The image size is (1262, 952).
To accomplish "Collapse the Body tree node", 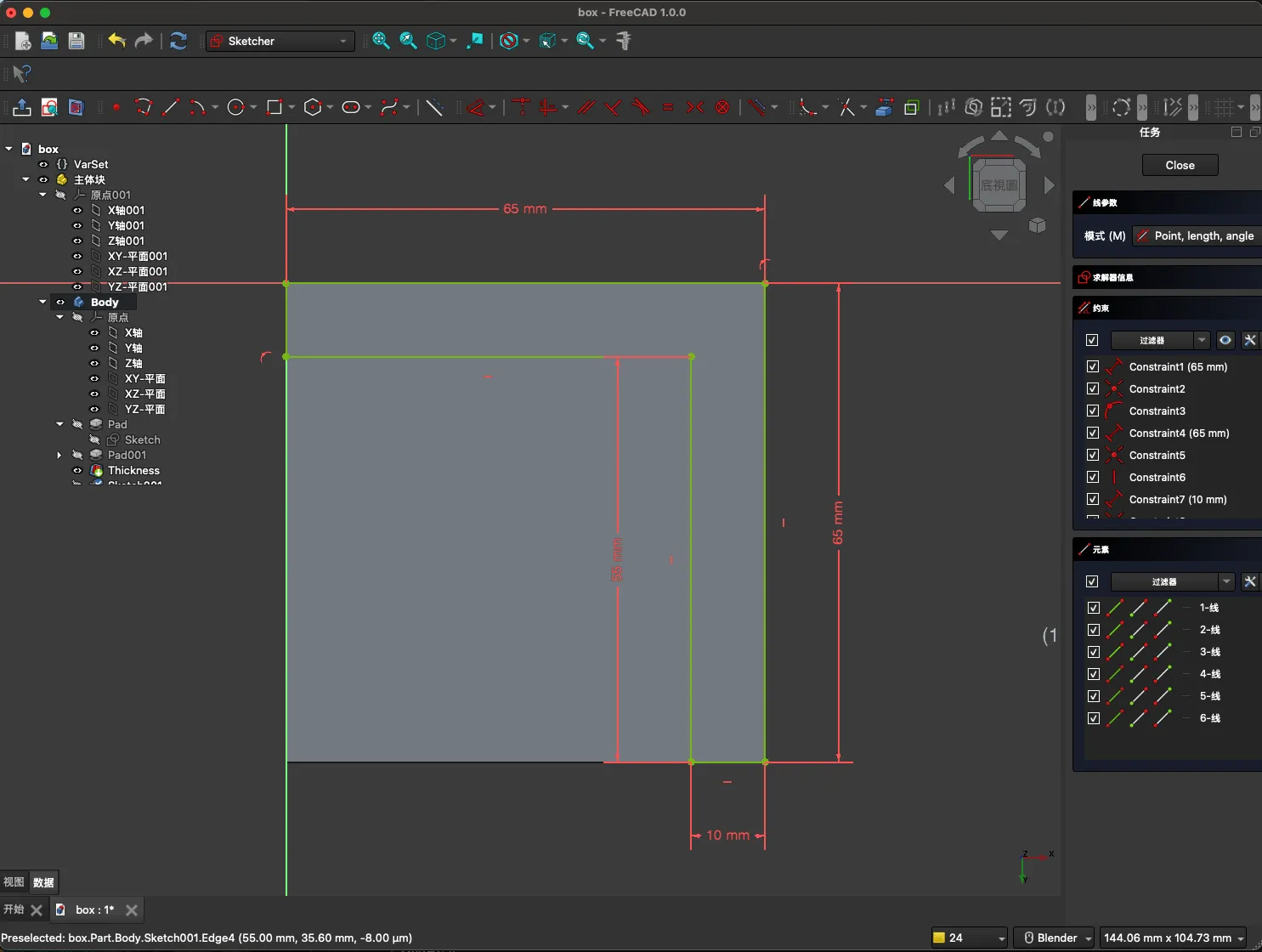I will (x=42, y=302).
